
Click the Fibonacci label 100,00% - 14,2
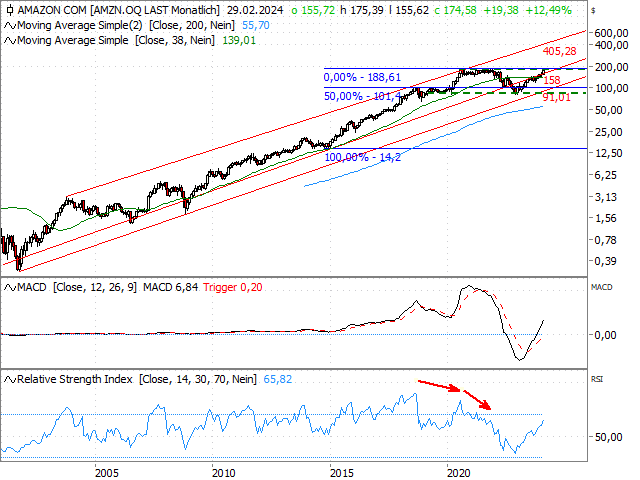[362, 157]
